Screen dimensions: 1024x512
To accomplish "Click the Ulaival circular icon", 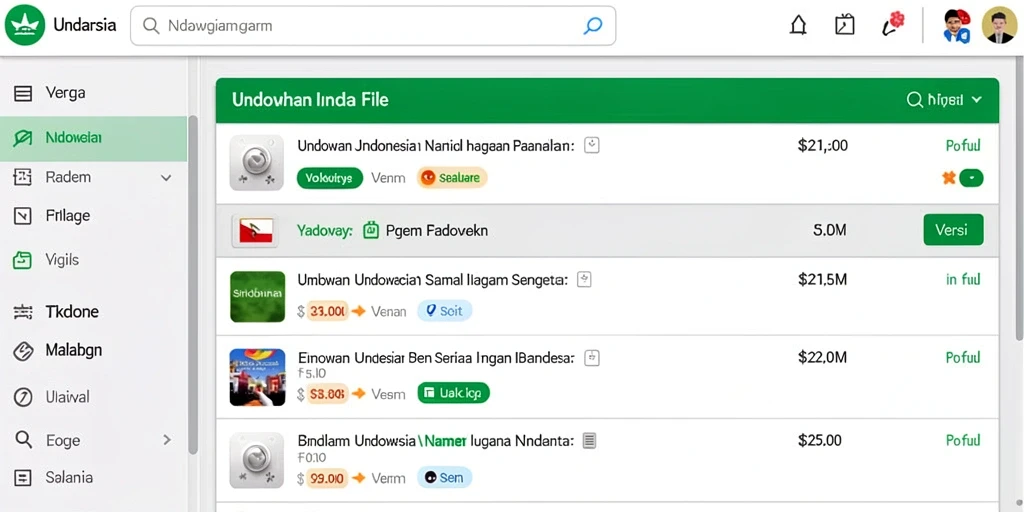I will pyautogui.click(x=23, y=397).
